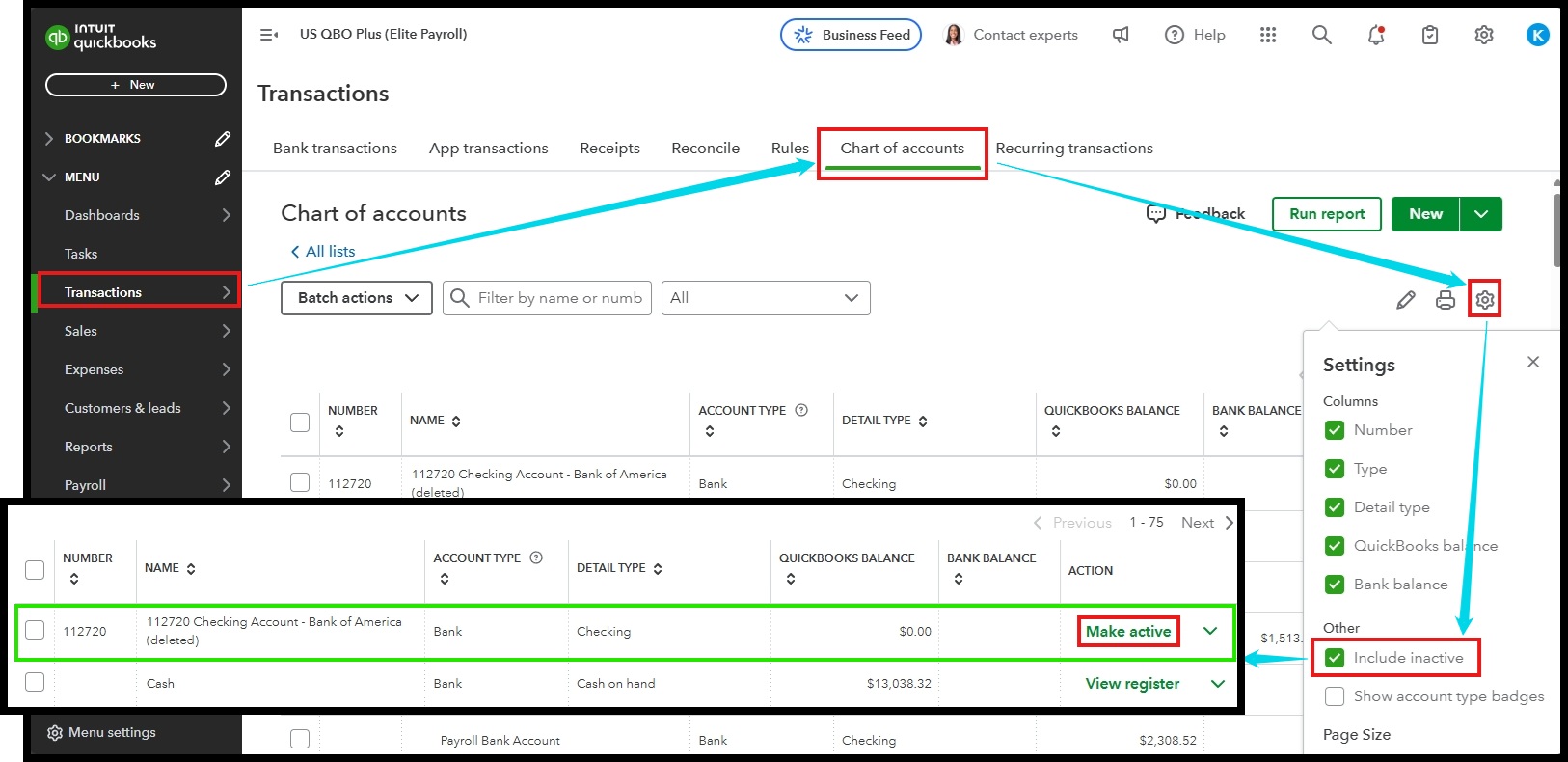1568x762 pixels.
Task: Click the Filter by name or number field
Action: point(548,298)
